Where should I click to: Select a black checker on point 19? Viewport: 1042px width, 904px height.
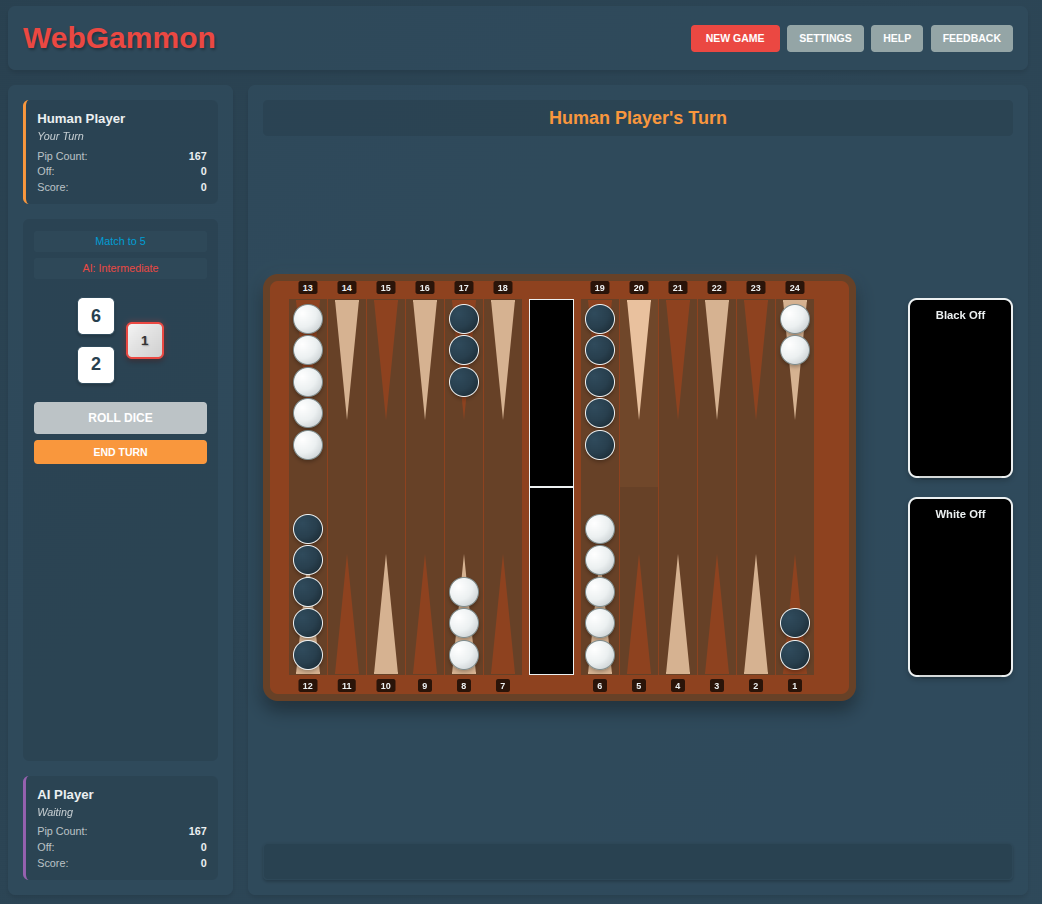600,318
